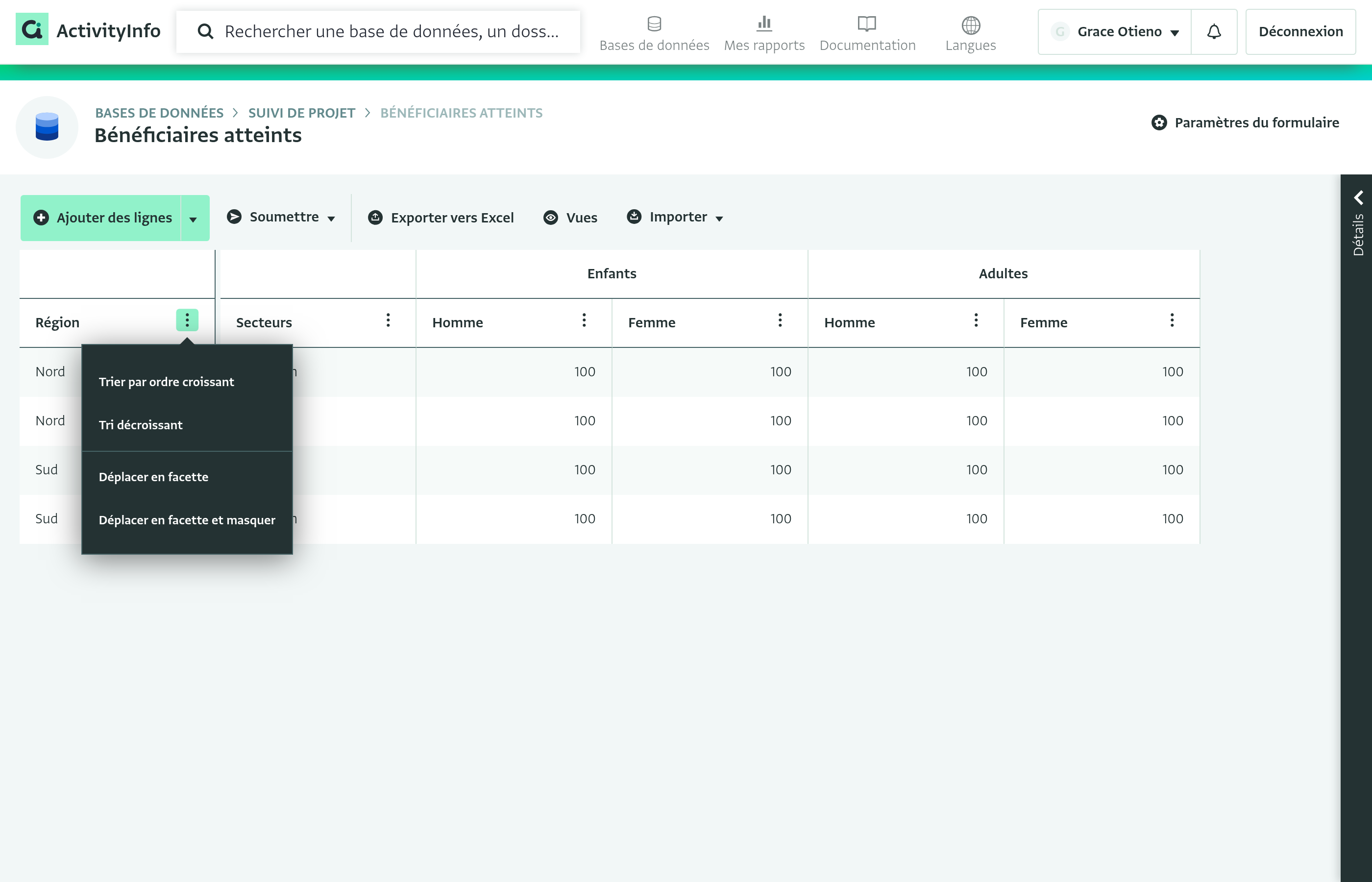Click the Région column header label
This screenshot has height=882, width=1372.
click(x=57, y=322)
